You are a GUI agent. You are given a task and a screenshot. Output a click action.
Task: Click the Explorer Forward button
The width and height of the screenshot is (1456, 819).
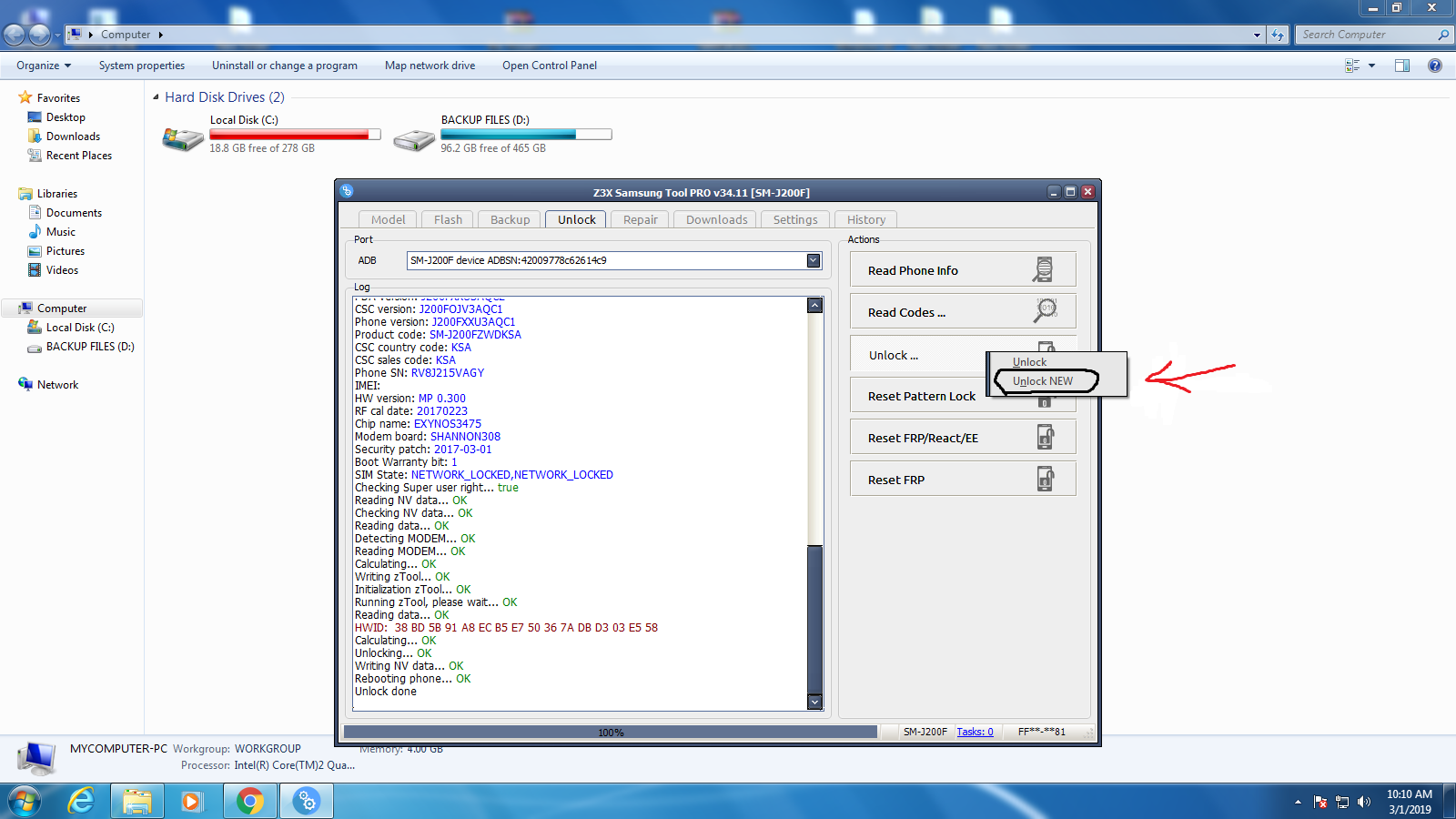39,35
